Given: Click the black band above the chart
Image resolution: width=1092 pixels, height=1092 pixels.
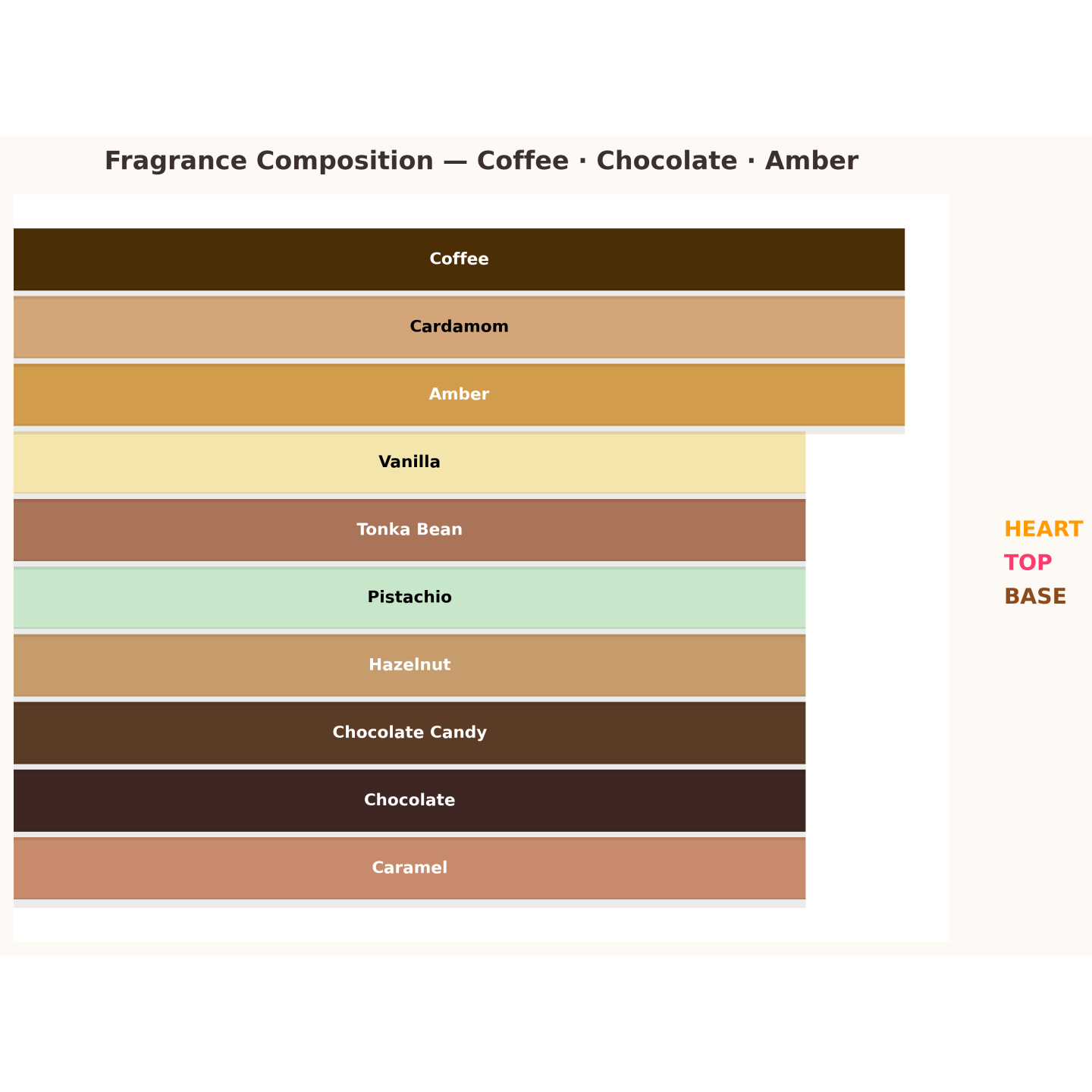Looking at the screenshot, I should click(546, 68).
